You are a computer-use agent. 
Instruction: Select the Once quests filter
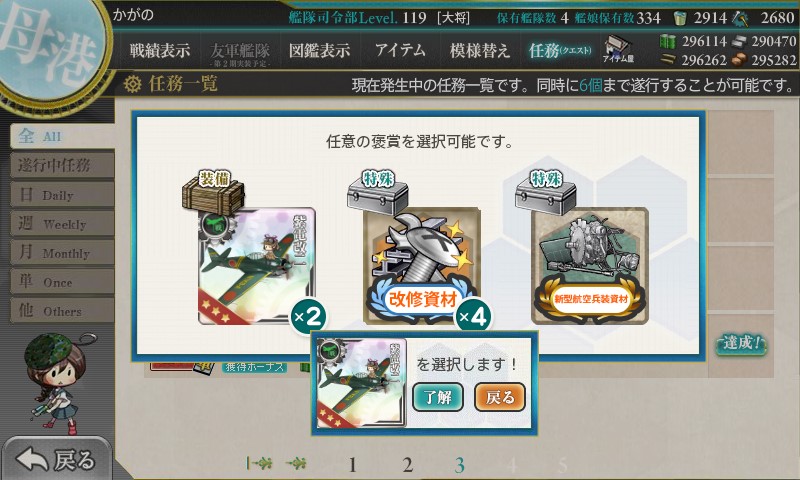(62, 282)
